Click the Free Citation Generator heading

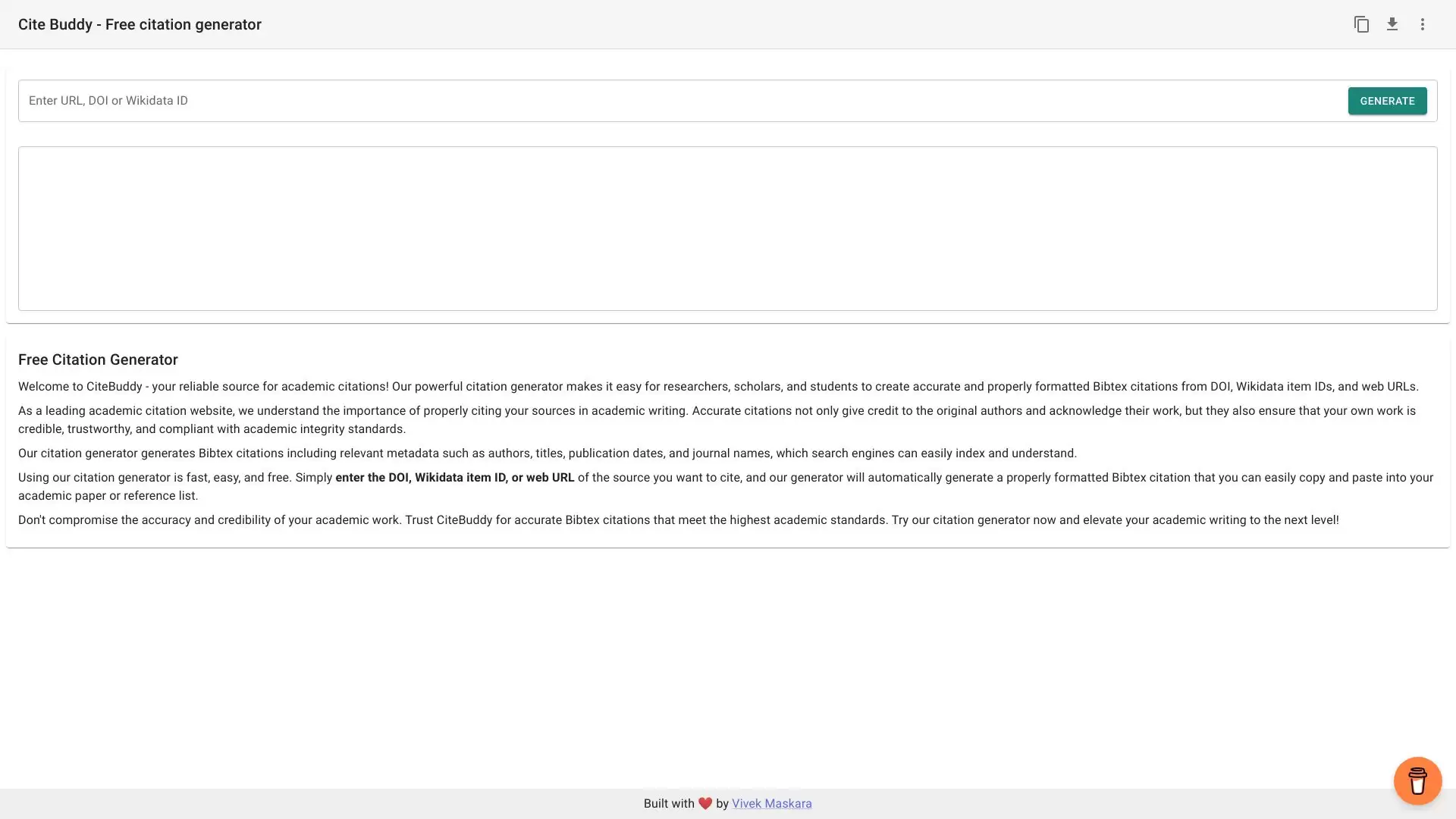[x=98, y=360]
